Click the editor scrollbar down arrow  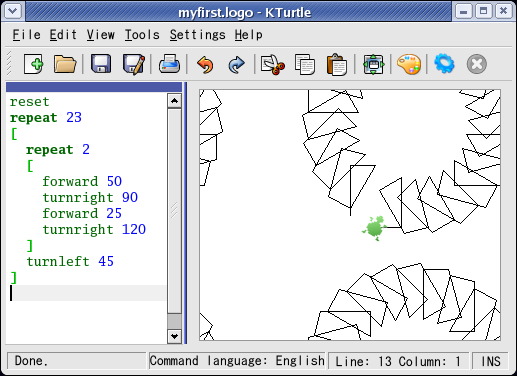pyautogui.click(x=174, y=336)
